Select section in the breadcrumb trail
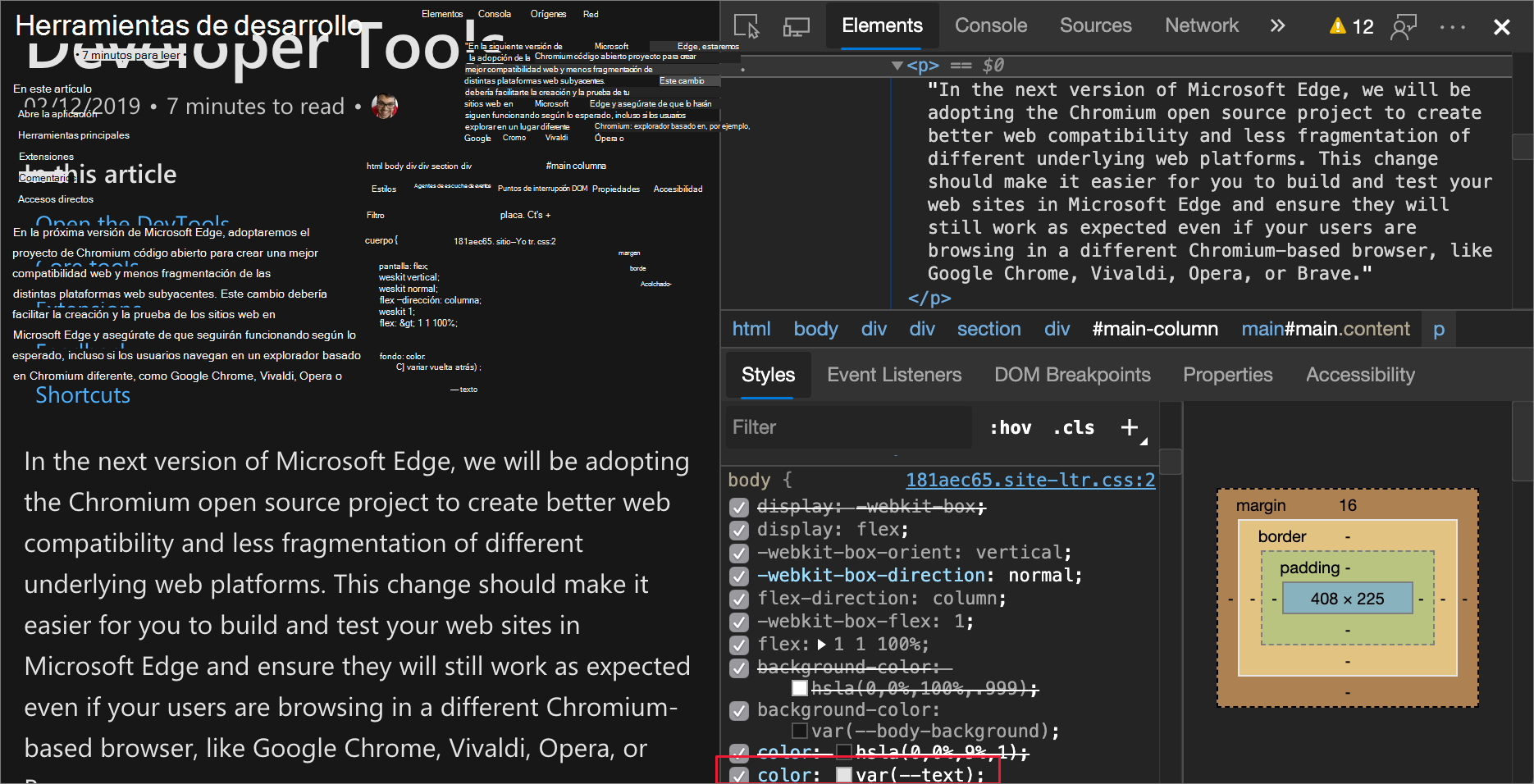This screenshot has height=784, width=1534. [988, 329]
